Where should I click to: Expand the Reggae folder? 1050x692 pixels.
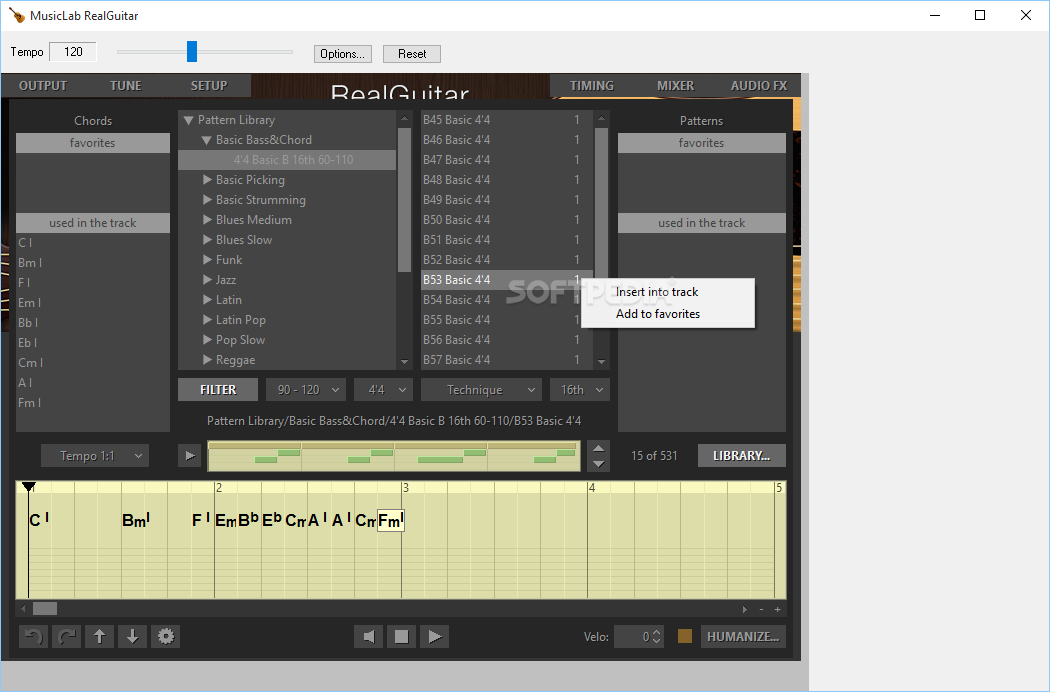[x=208, y=360]
